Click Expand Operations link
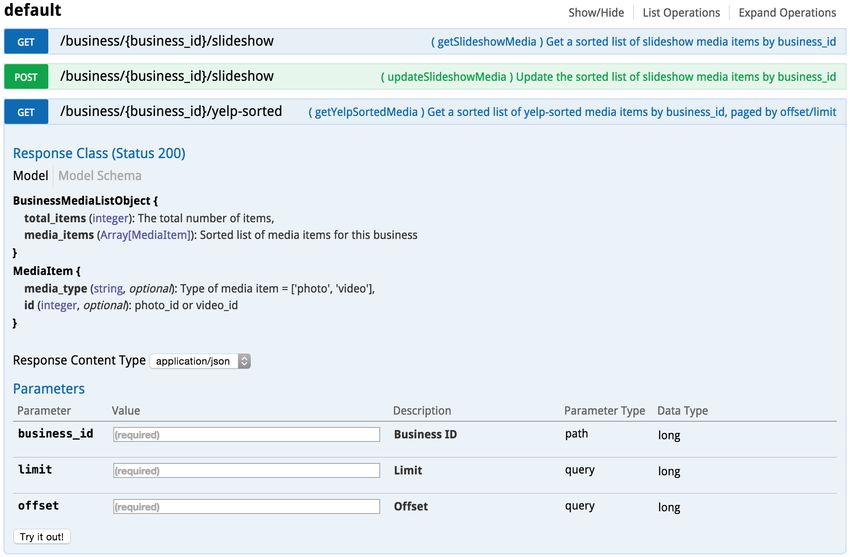 coord(787,12)
